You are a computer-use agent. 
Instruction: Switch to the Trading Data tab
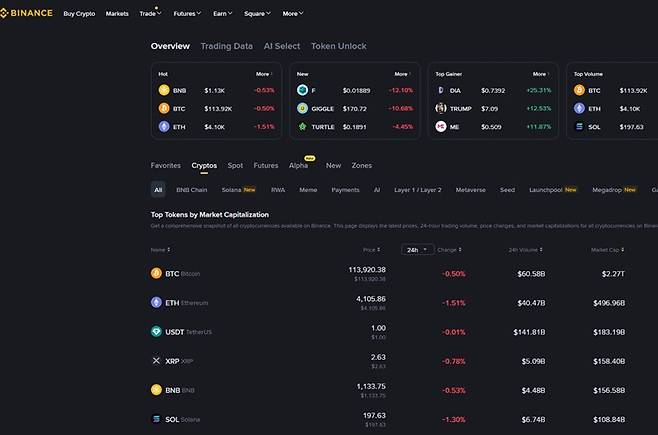[226, 46]
